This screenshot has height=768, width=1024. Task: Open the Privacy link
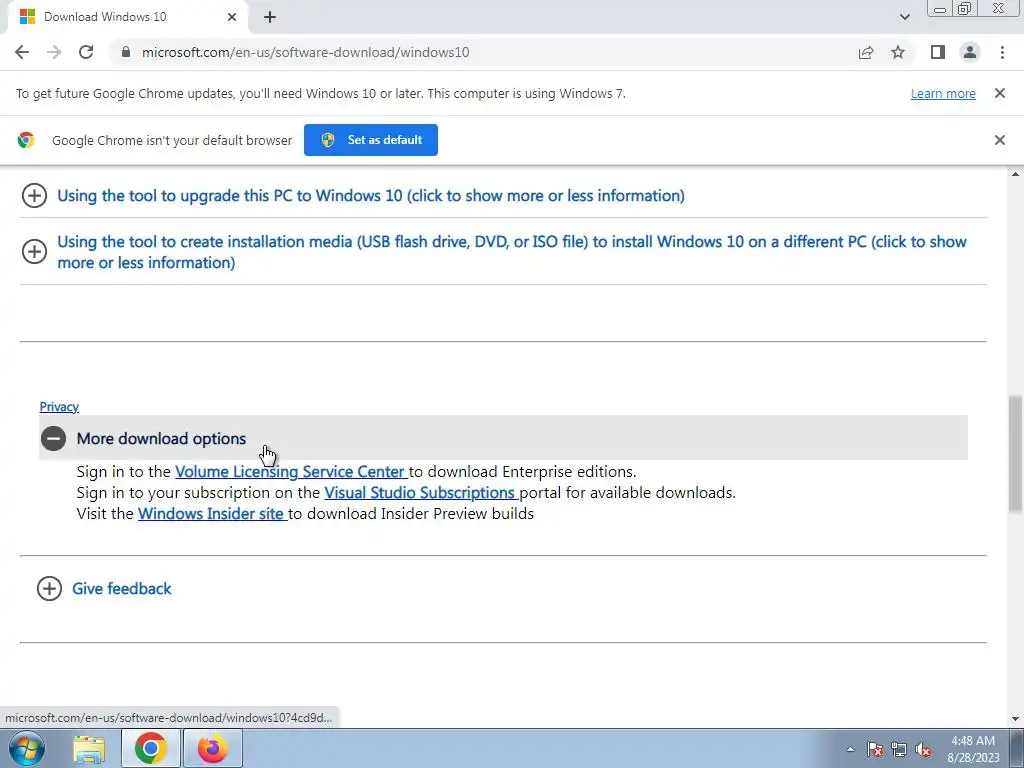[59, 407]
